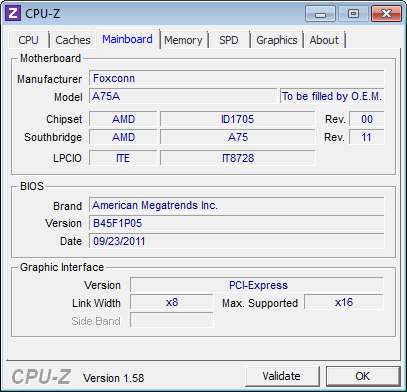This screenshot has height=392, width=407.
Task: Click the Mainboard tab
Action: coord(127,39)
